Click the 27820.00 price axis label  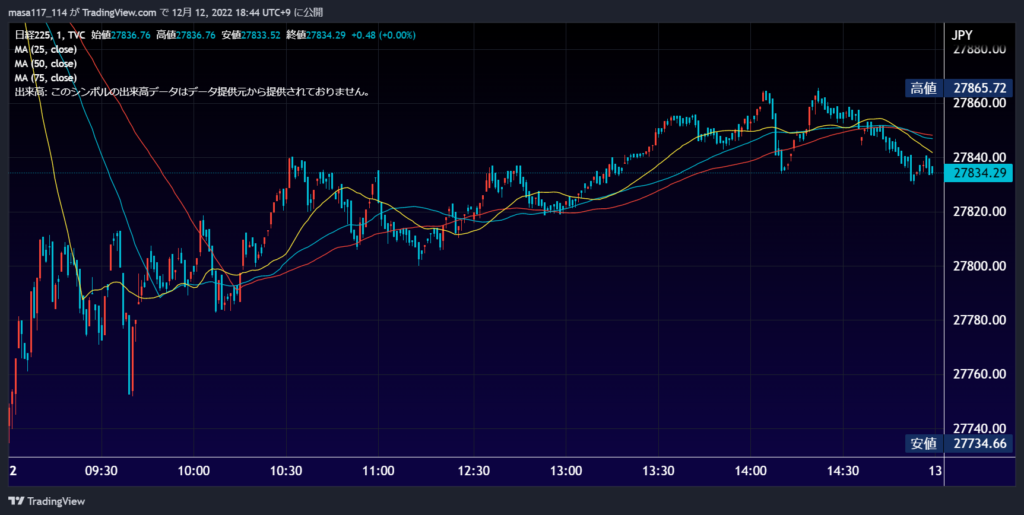979,211
